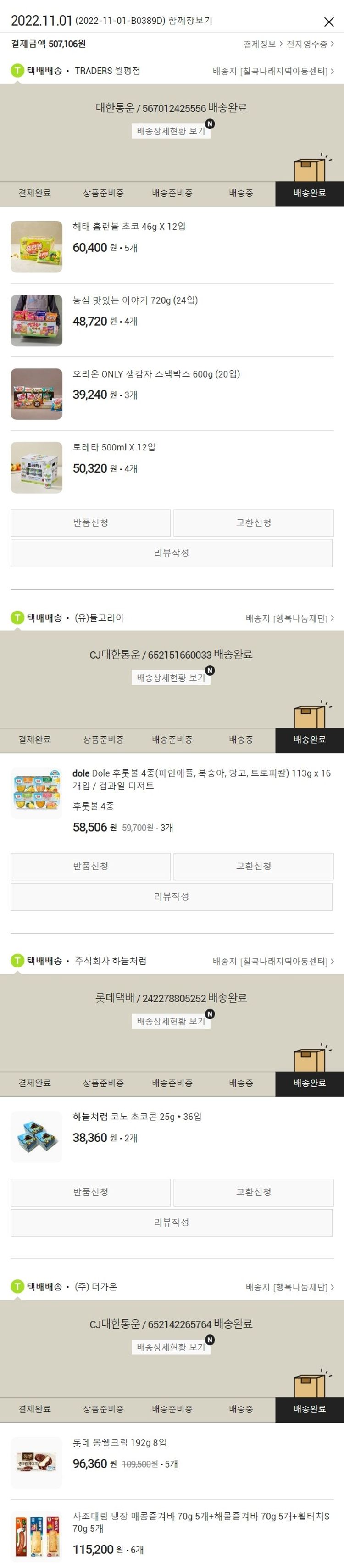Open 해태 홈런볼 초코 product thumbnail

coord(37,246)
